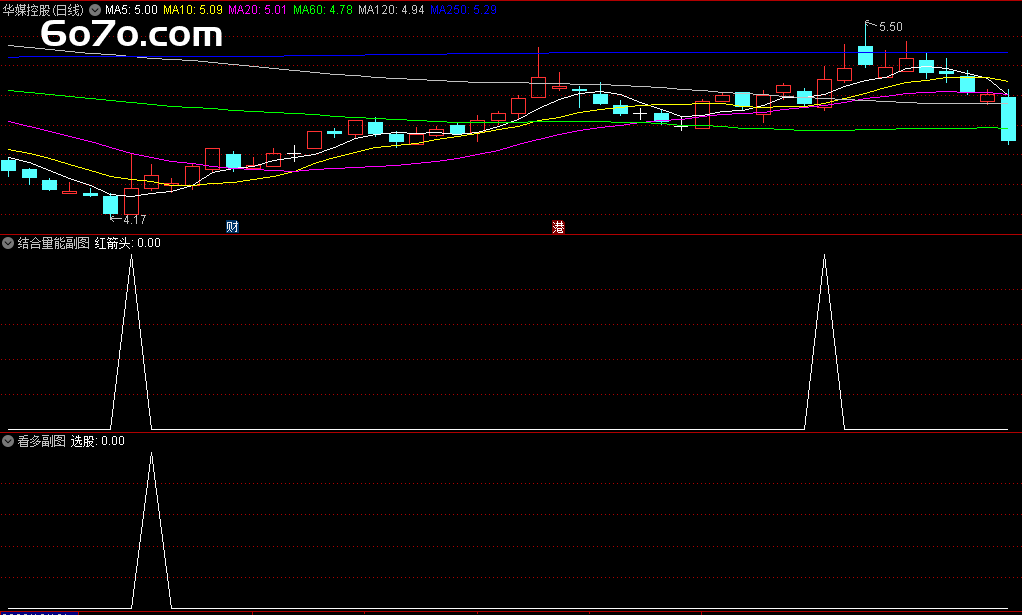The height and width of the screenshot is (615, 1022).
Task: Click the 看多副图 indicator name
Action: (x=42, y=441)
